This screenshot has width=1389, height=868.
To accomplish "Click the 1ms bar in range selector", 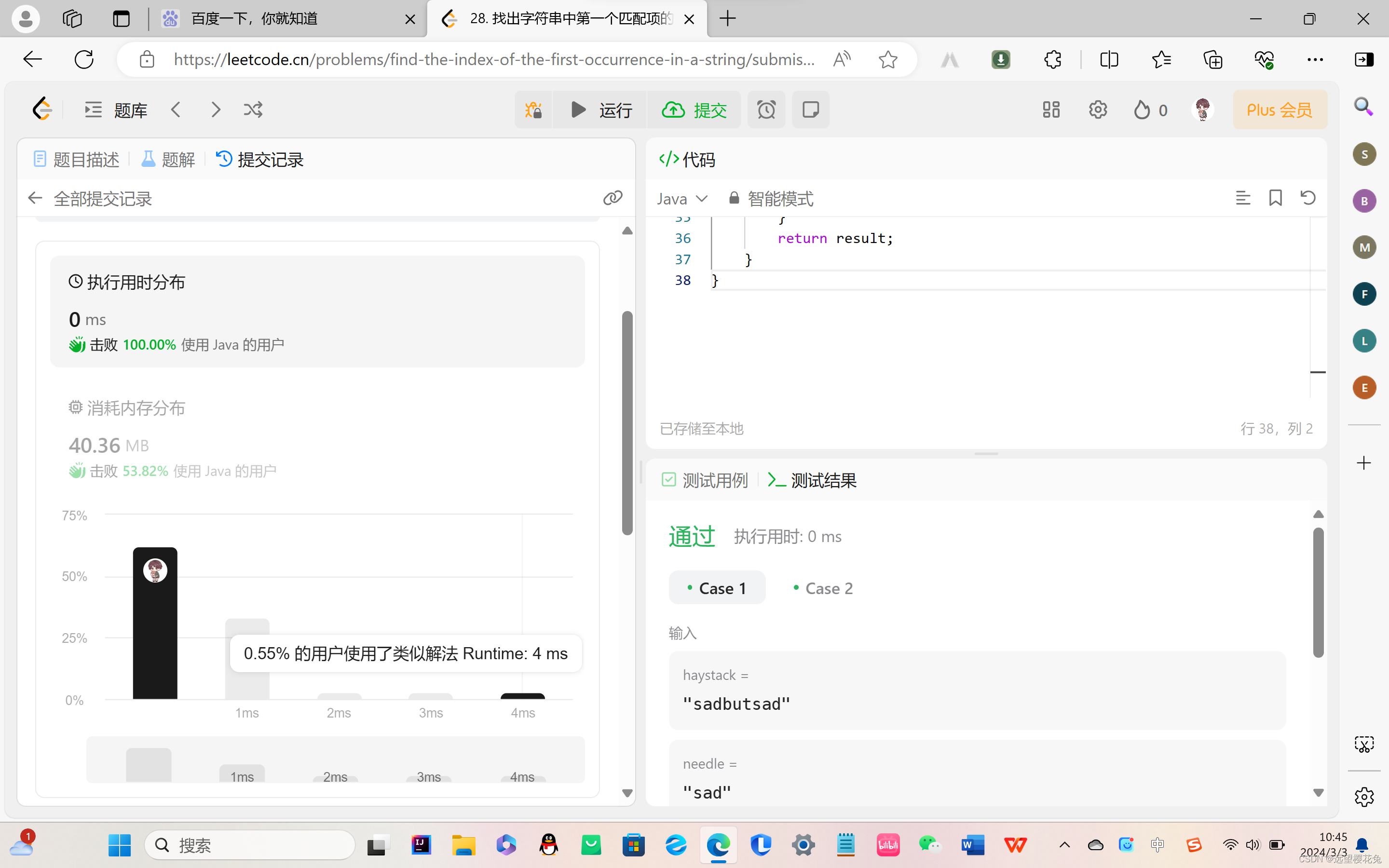I will (x=242, y=773).
